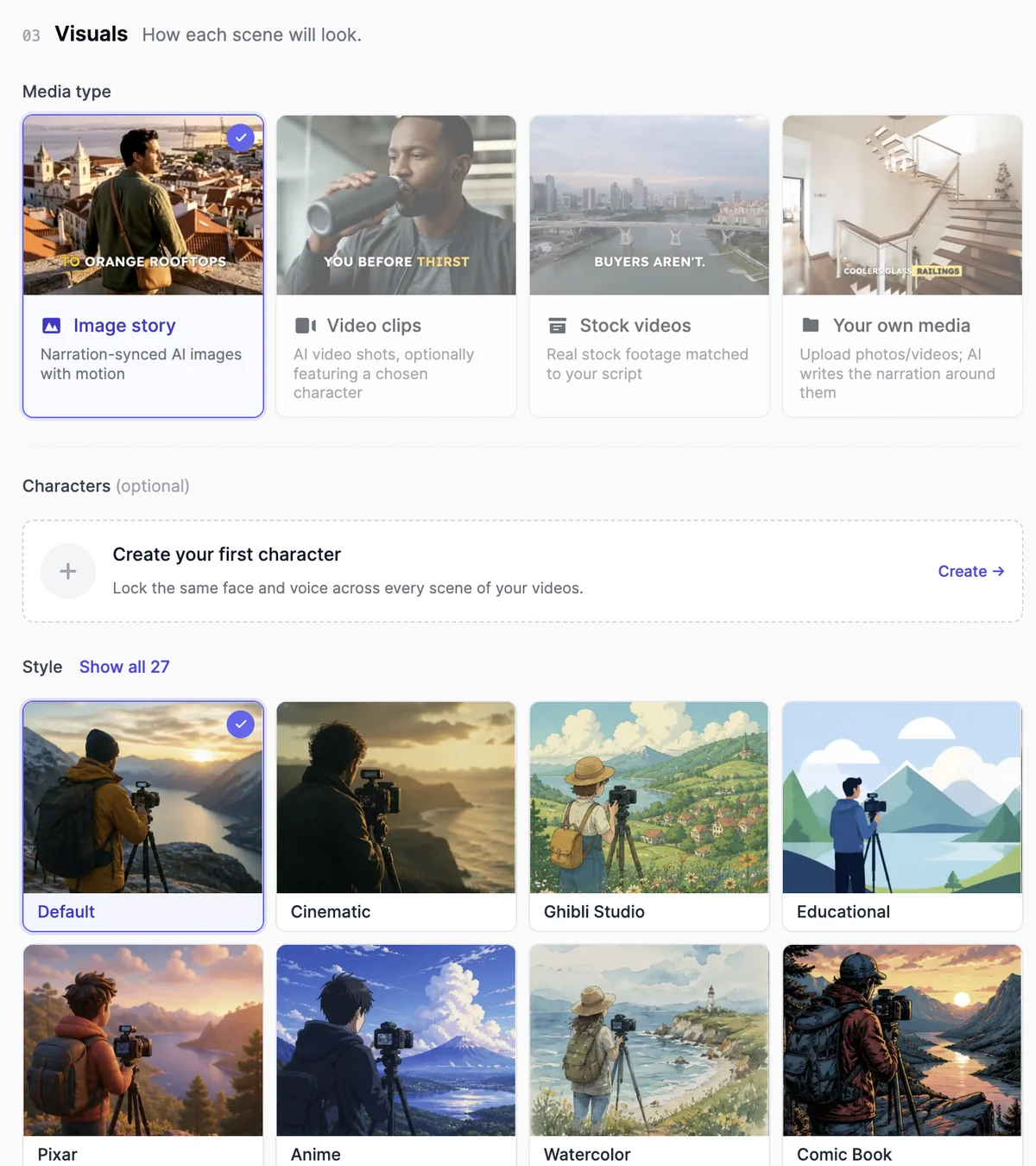This screenshot has width=1036, height=1166.
Task: Click the You Before Thirst preview image
Action: tap(396, 206)
